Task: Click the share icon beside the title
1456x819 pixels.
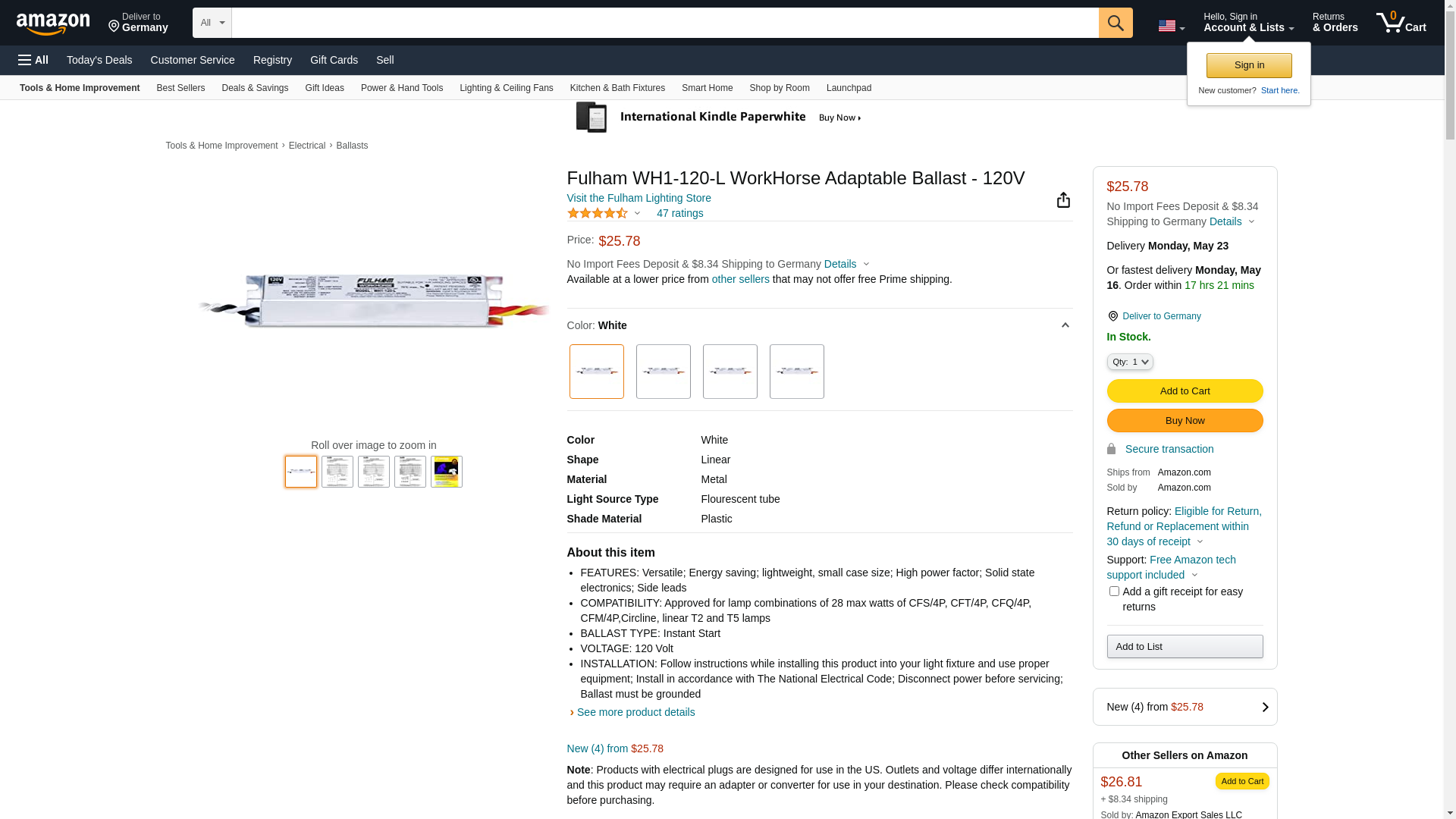Action: point(1063,199)
